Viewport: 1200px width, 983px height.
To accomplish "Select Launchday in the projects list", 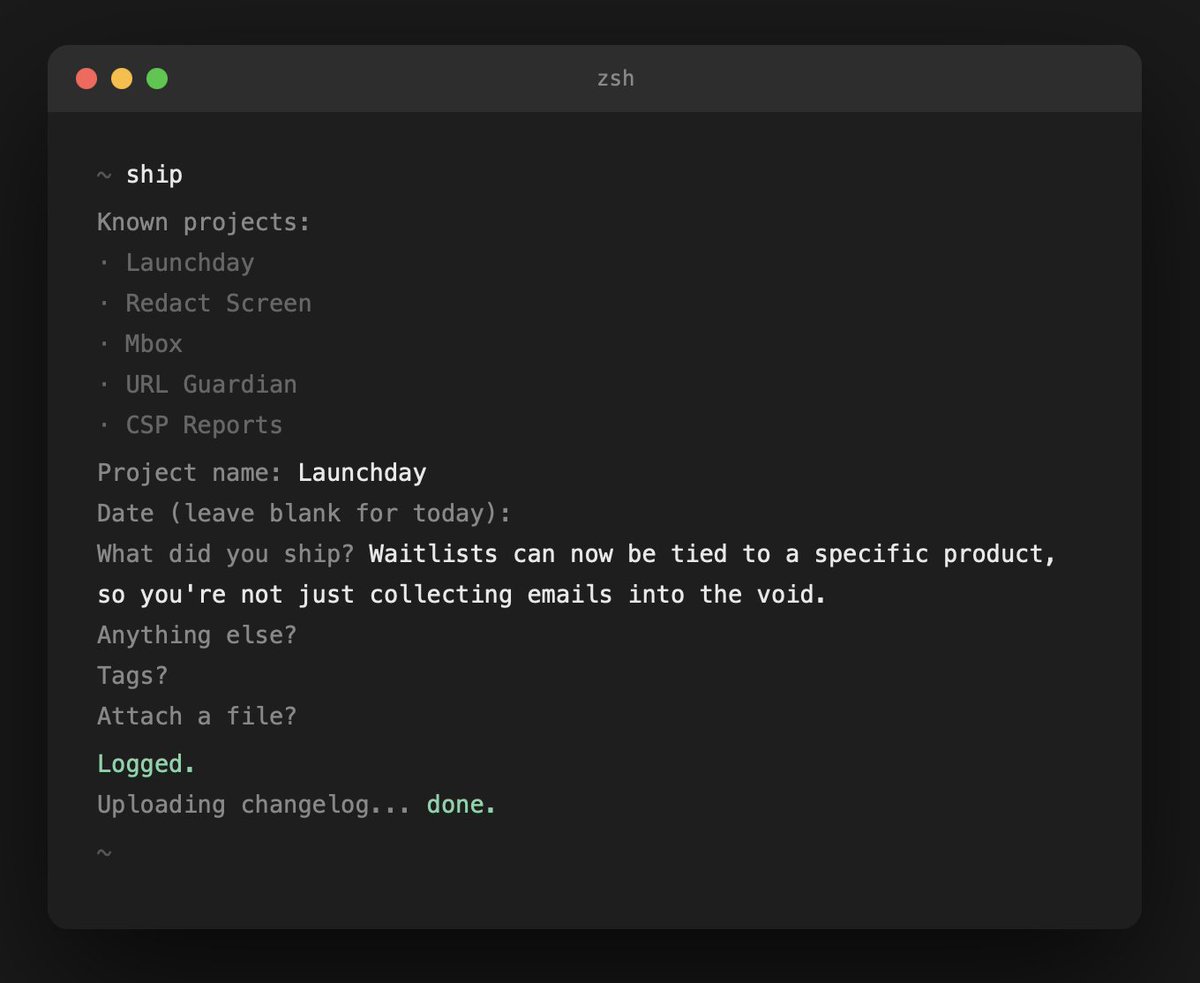I will tap(190, 263).
